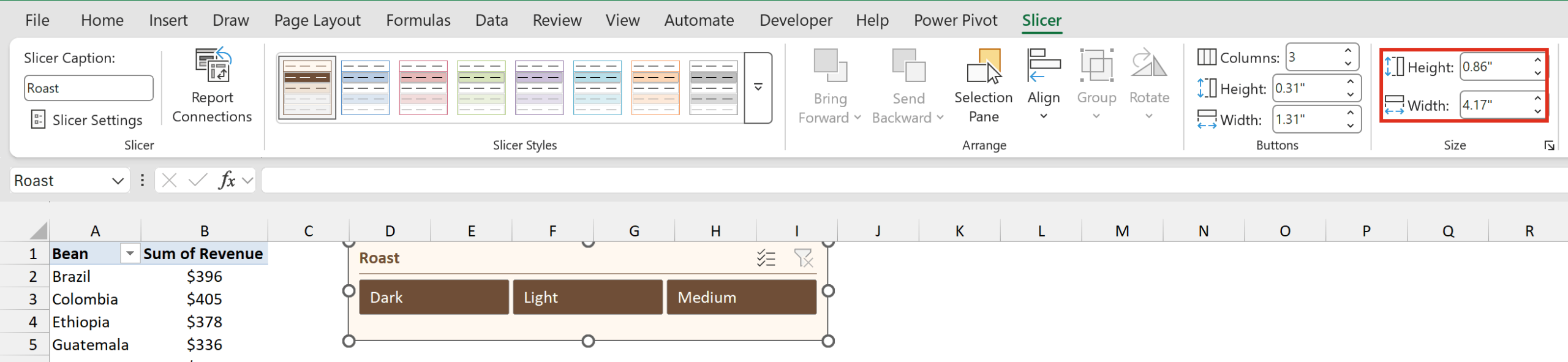Select the Brazil cell

(x=95, y=276)
